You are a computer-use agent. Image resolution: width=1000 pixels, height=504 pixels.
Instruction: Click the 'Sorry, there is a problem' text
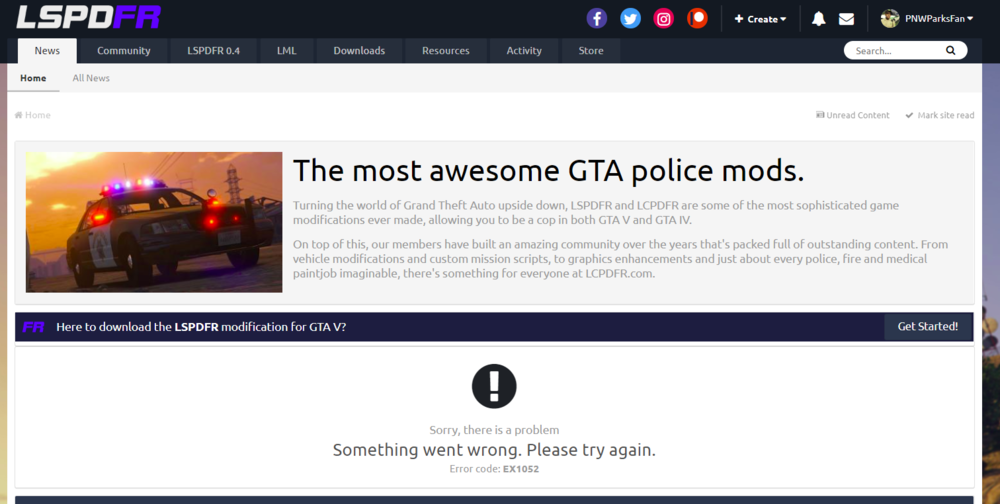(494, 430)
